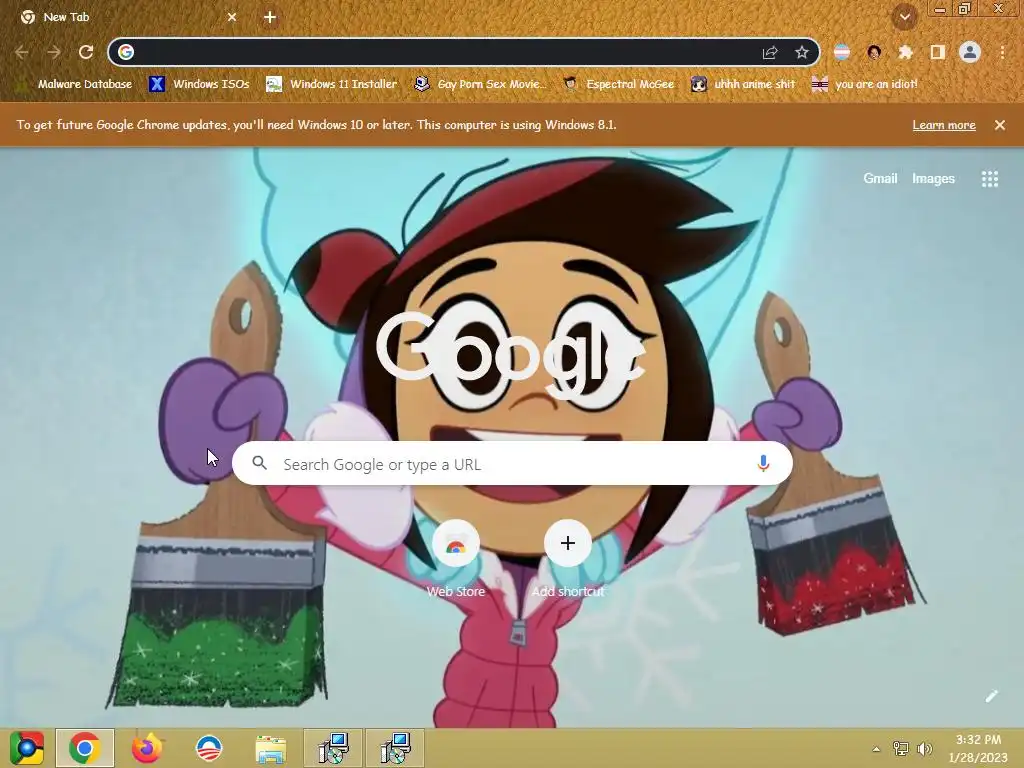Dismiss the Windows 8.1 update infobar
1024x768 pixels.
1000,125
